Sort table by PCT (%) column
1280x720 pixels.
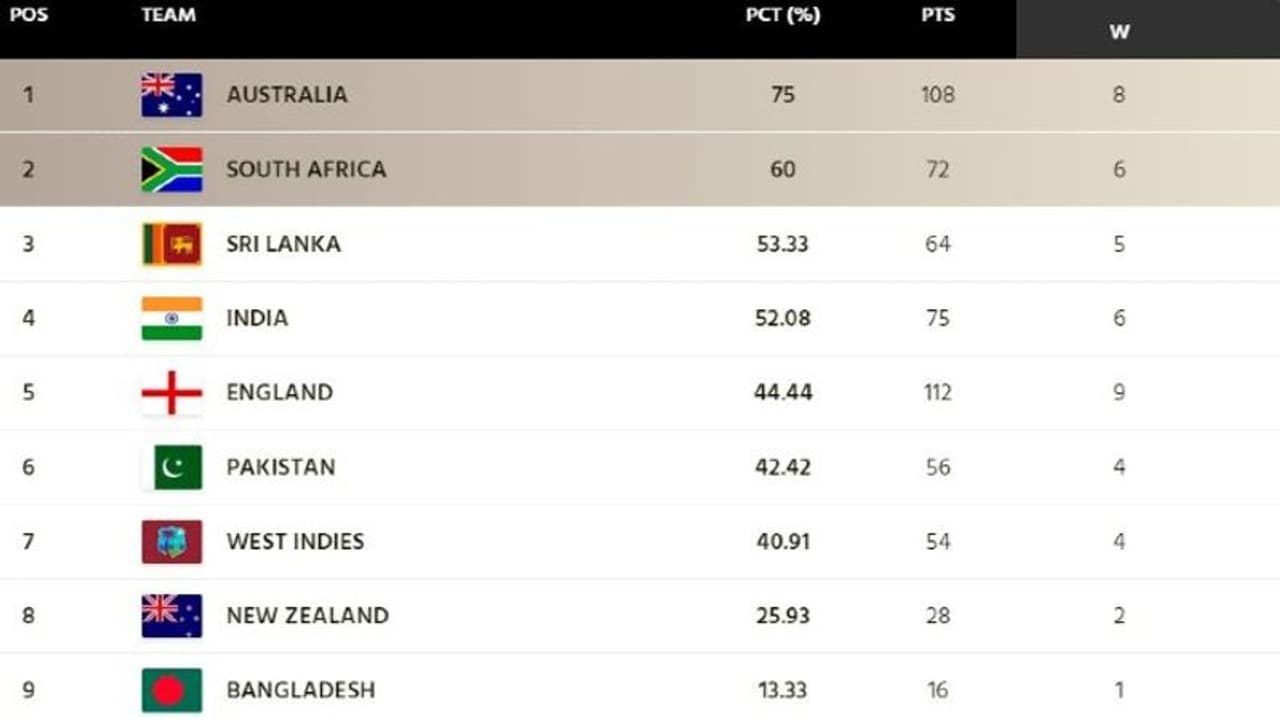click(782, 16)
